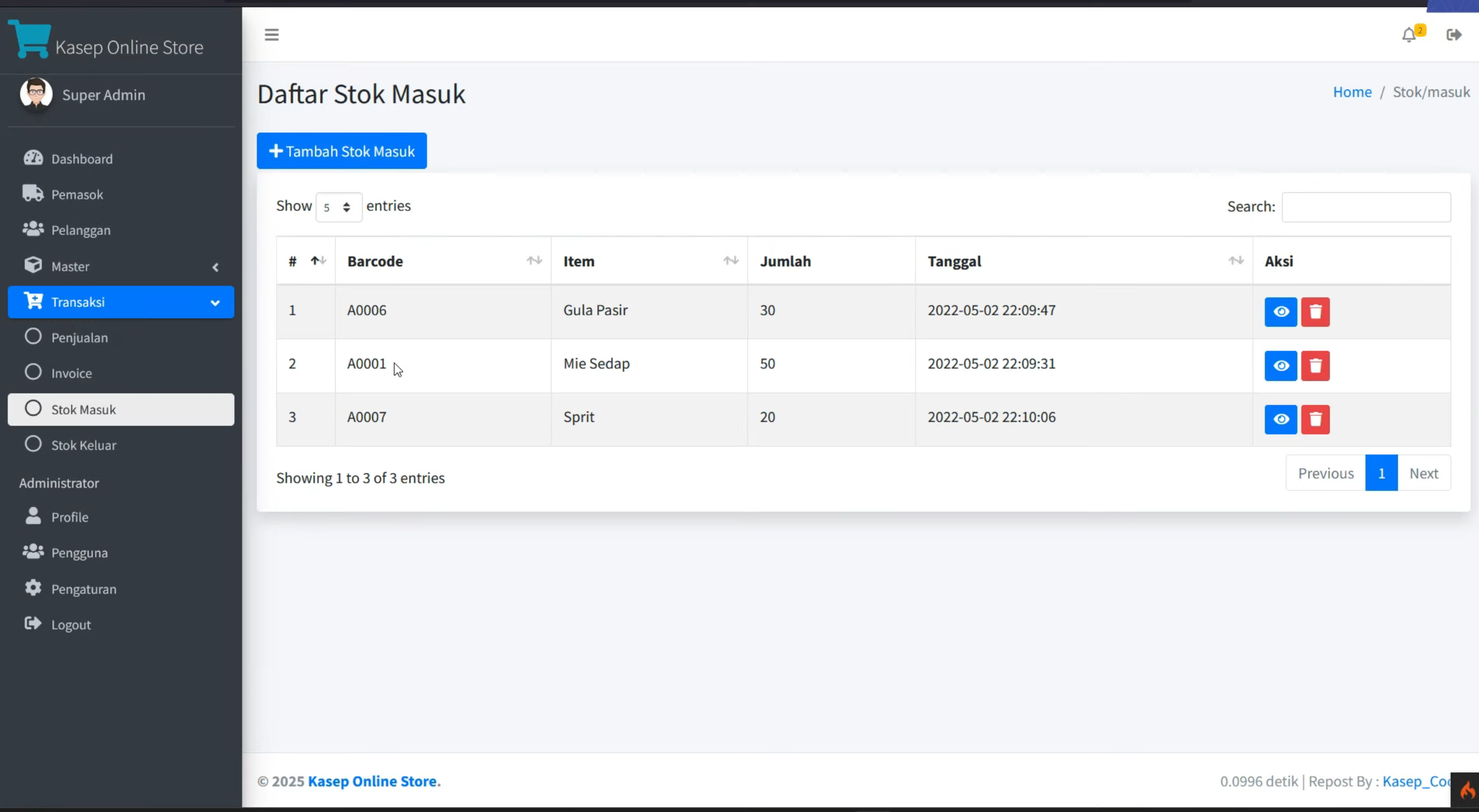Click the Pengguna users icon

[33, 551]
